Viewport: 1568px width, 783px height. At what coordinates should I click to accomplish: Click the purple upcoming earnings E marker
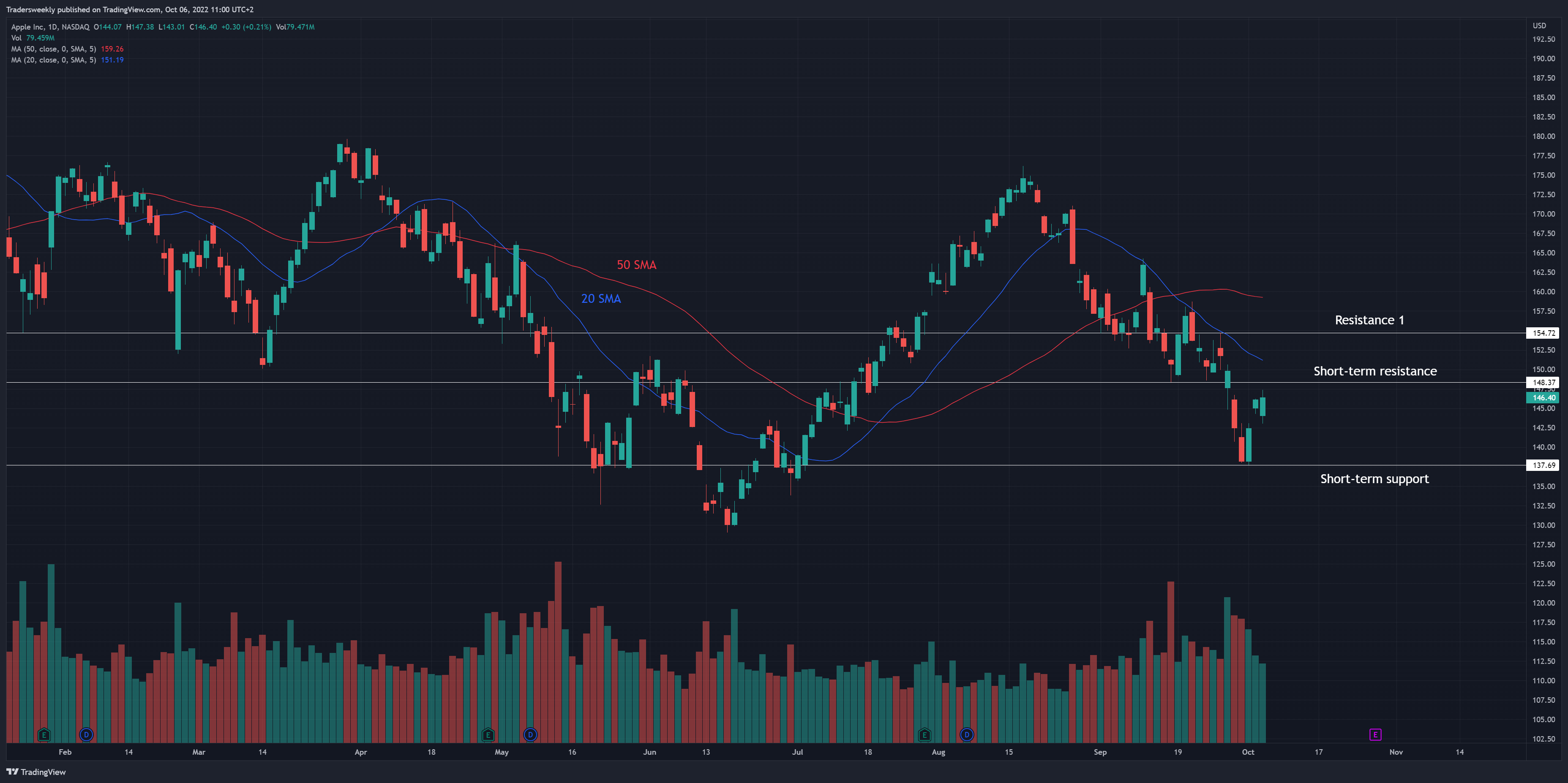tap(1375, 735)
